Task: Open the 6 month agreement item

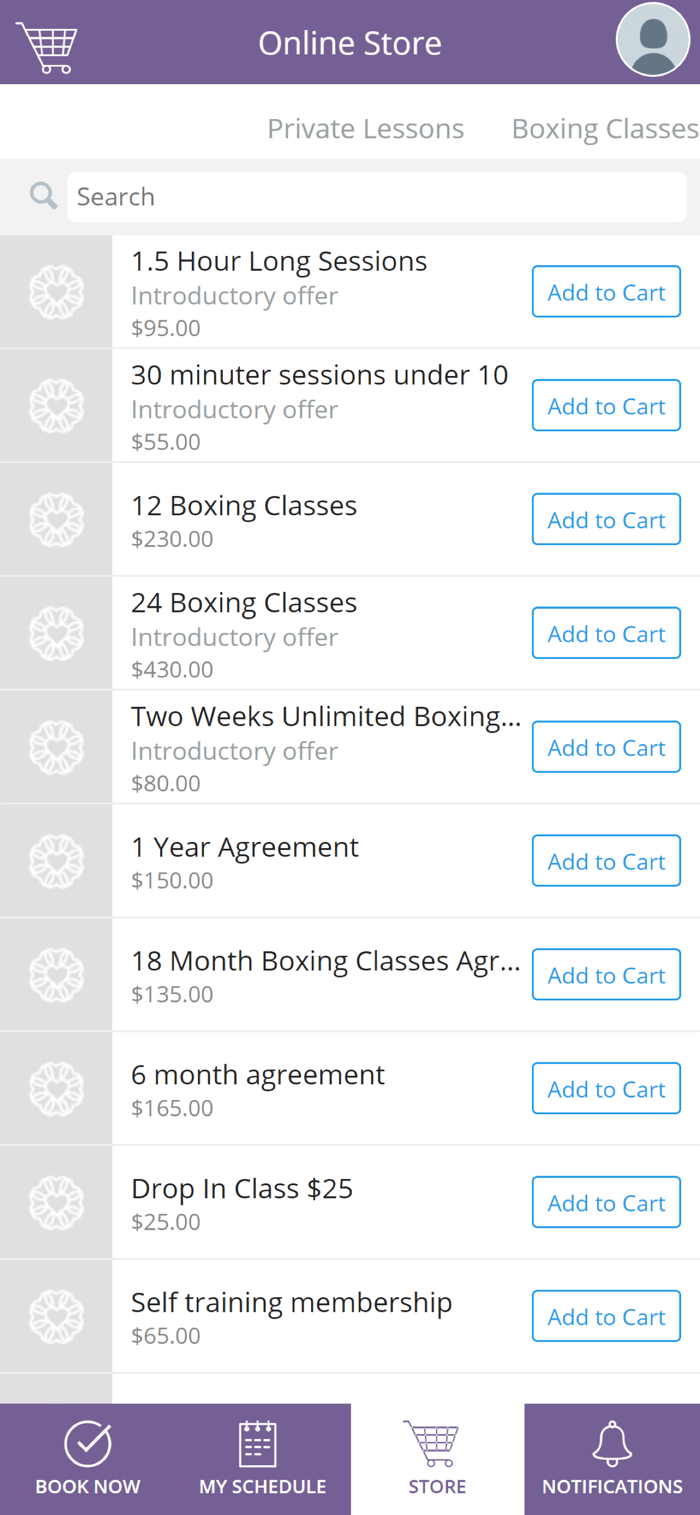Action: point(350,1089)
